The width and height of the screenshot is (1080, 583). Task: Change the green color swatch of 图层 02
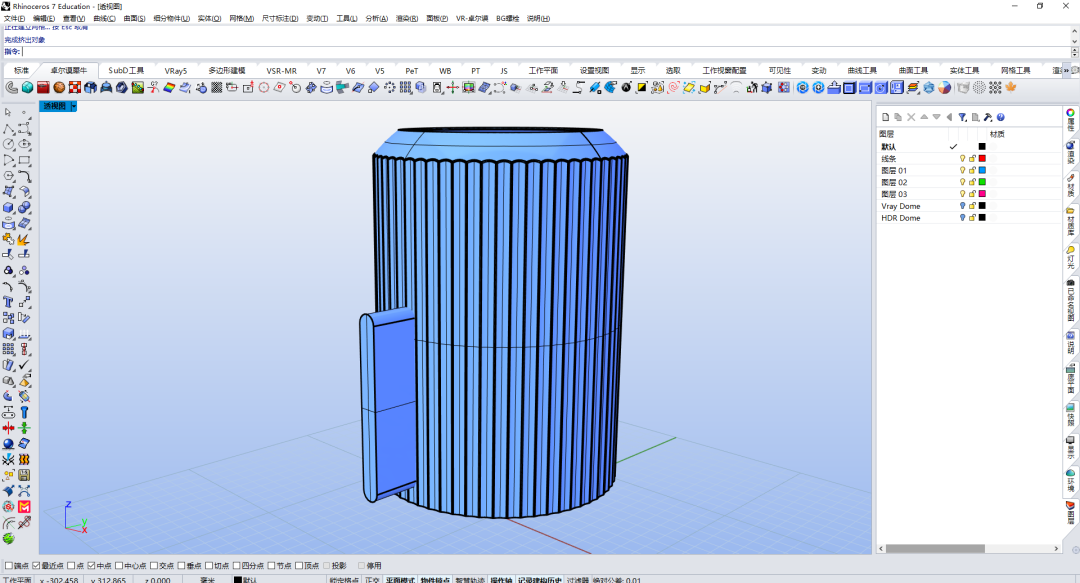pos(982,182)
